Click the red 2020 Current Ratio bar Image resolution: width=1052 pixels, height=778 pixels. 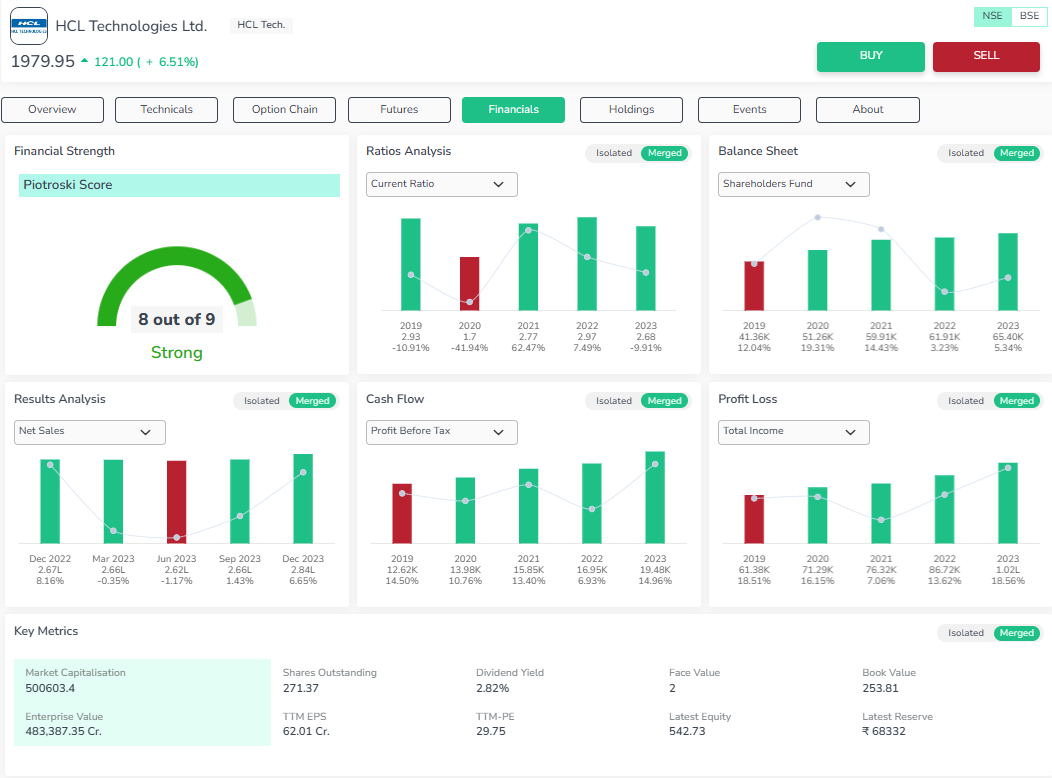[470, 284]
